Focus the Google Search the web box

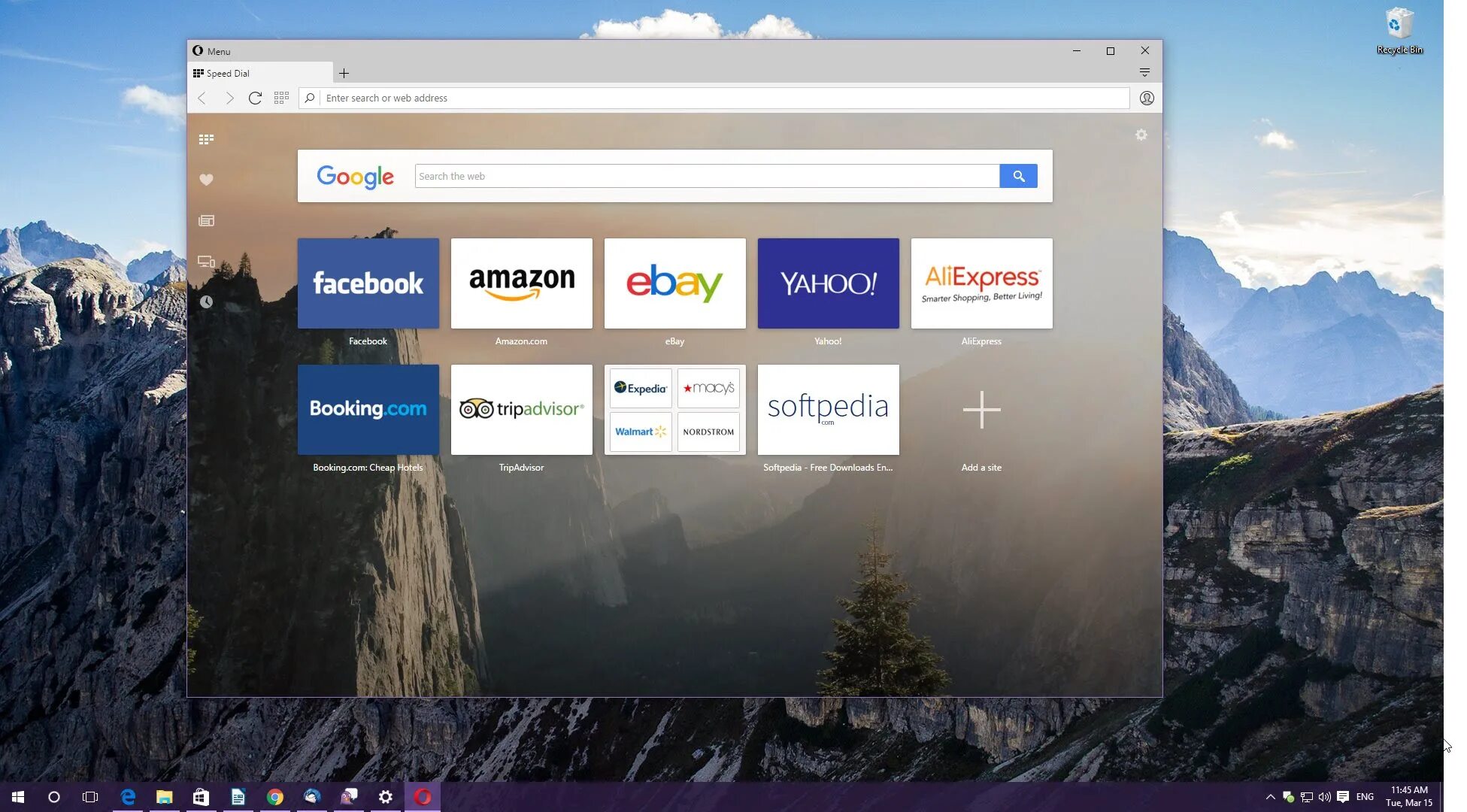[x=707, y=176]
